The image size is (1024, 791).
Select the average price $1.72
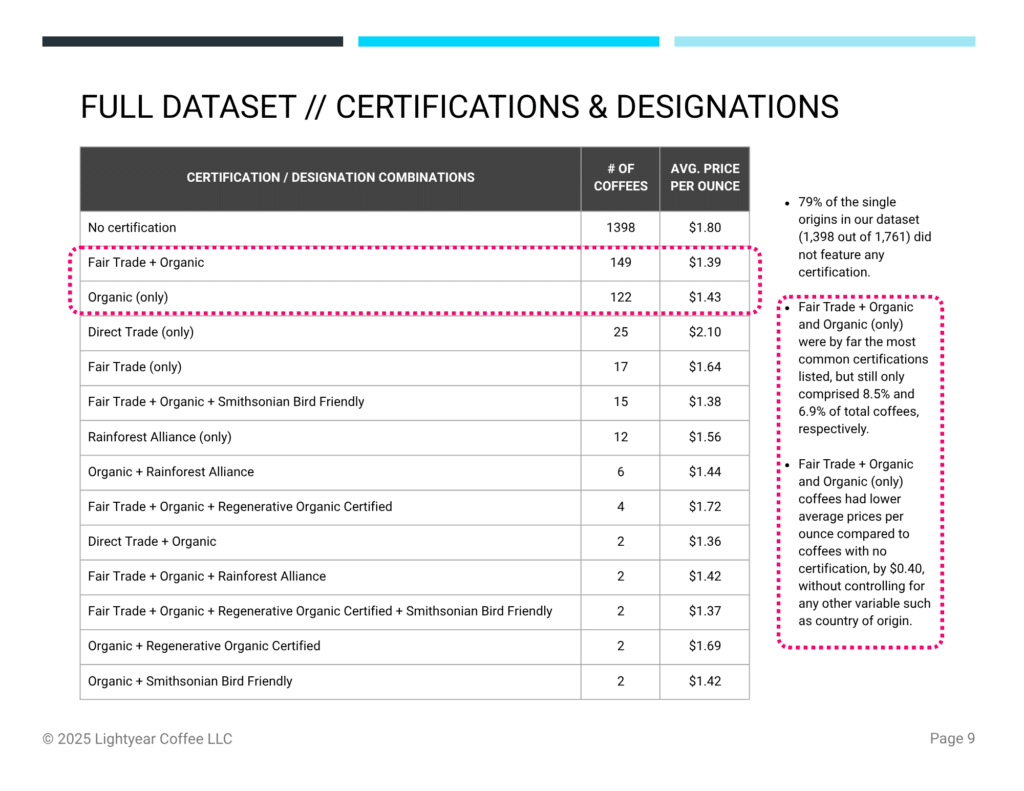705,506
